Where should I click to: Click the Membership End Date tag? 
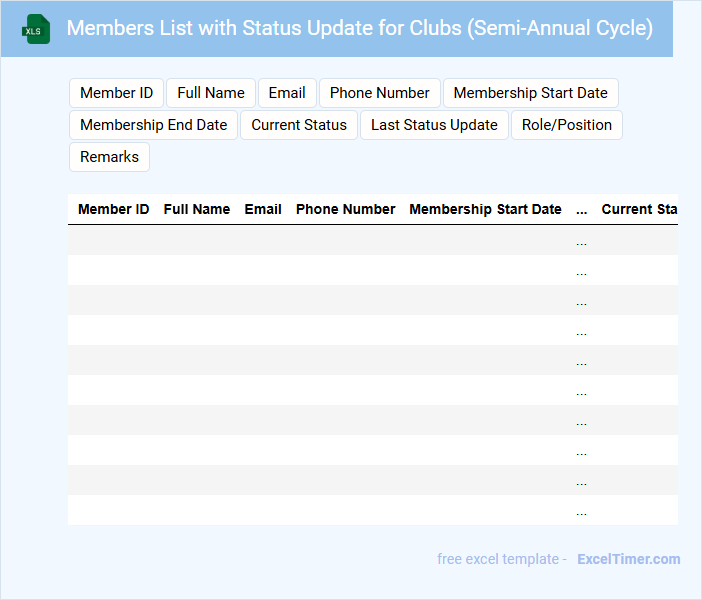click(153, 125)
